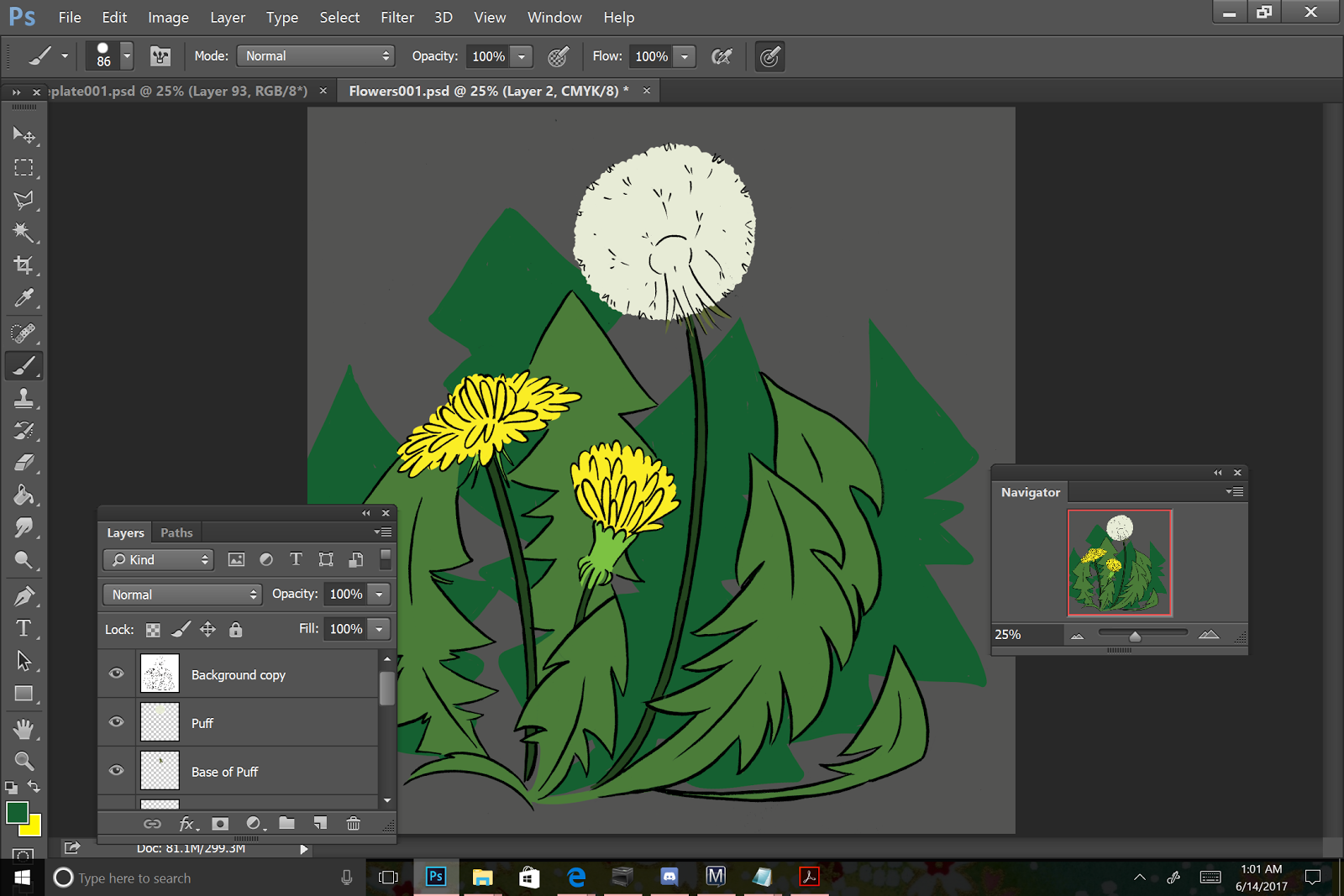Viewport: 1344px width, 896px height.
Task: Select the Magic Wand tool
Action: [x=24, y=233]
